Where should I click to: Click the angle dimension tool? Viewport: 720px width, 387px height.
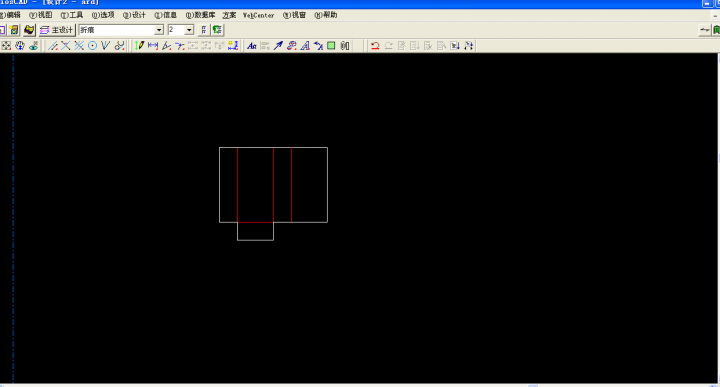click(x=166, y=45)
